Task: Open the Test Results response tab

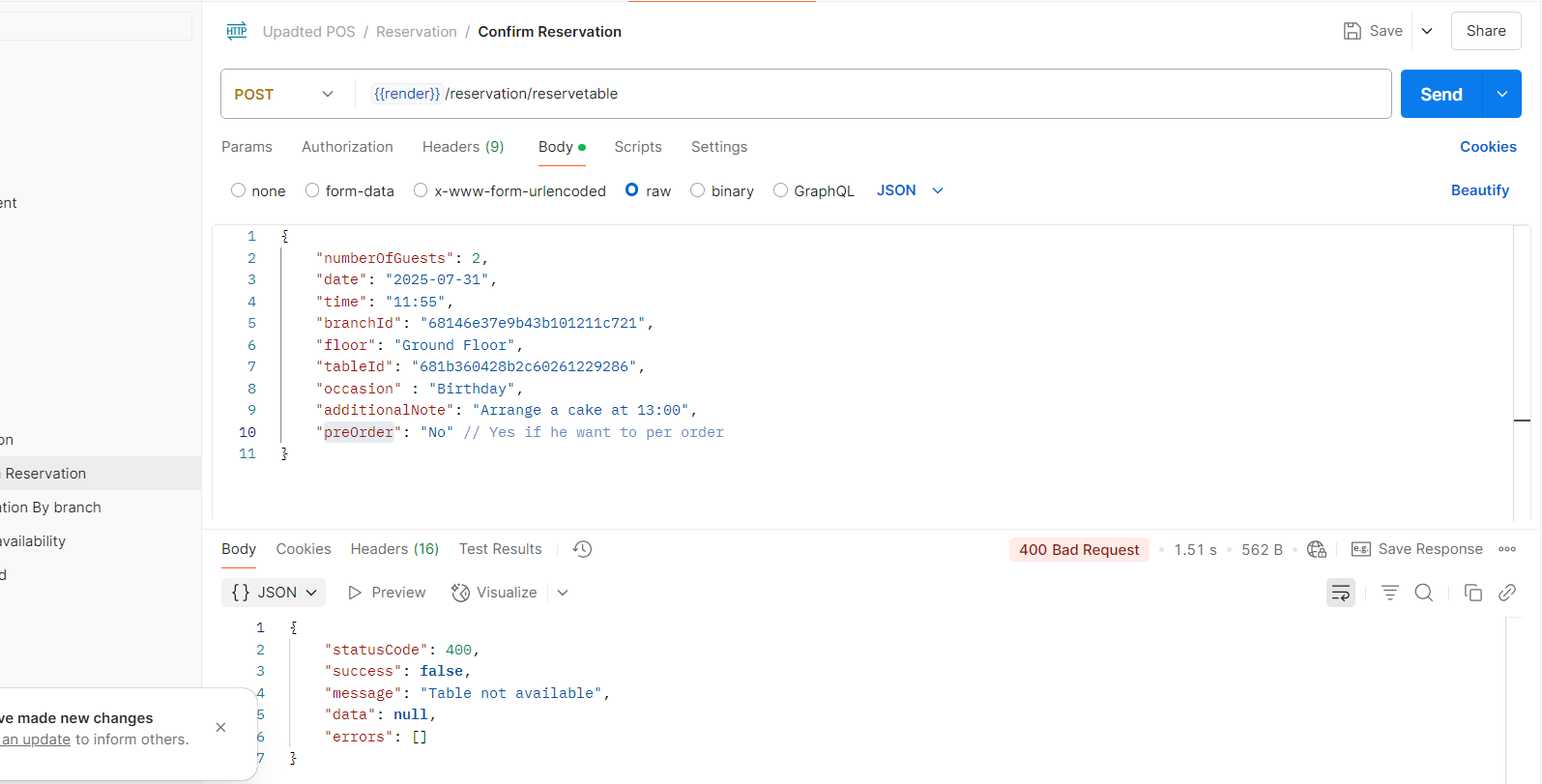Action: coord(500,549)
